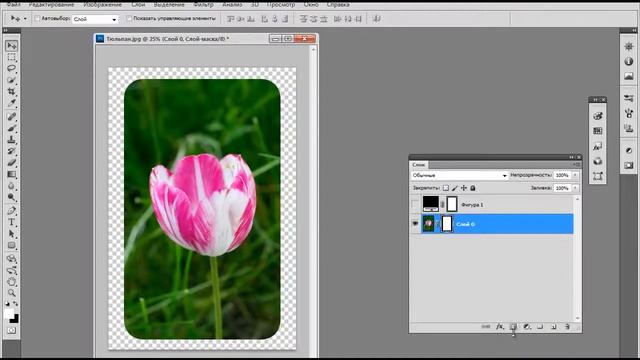The width and height of the screenshot is (640, 360).
Task: Click the link layers icon in Layers panel
Action: click(x=486, y=327)
